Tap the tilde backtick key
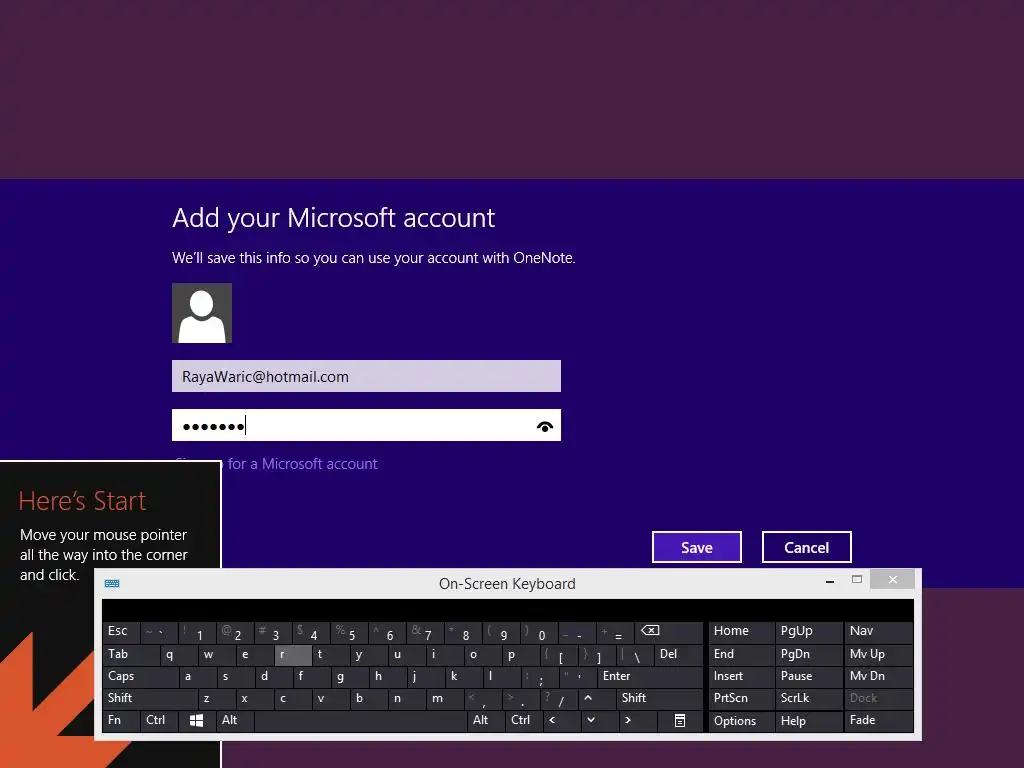This screenshot has width=1024, height=768. pos(159,632)
